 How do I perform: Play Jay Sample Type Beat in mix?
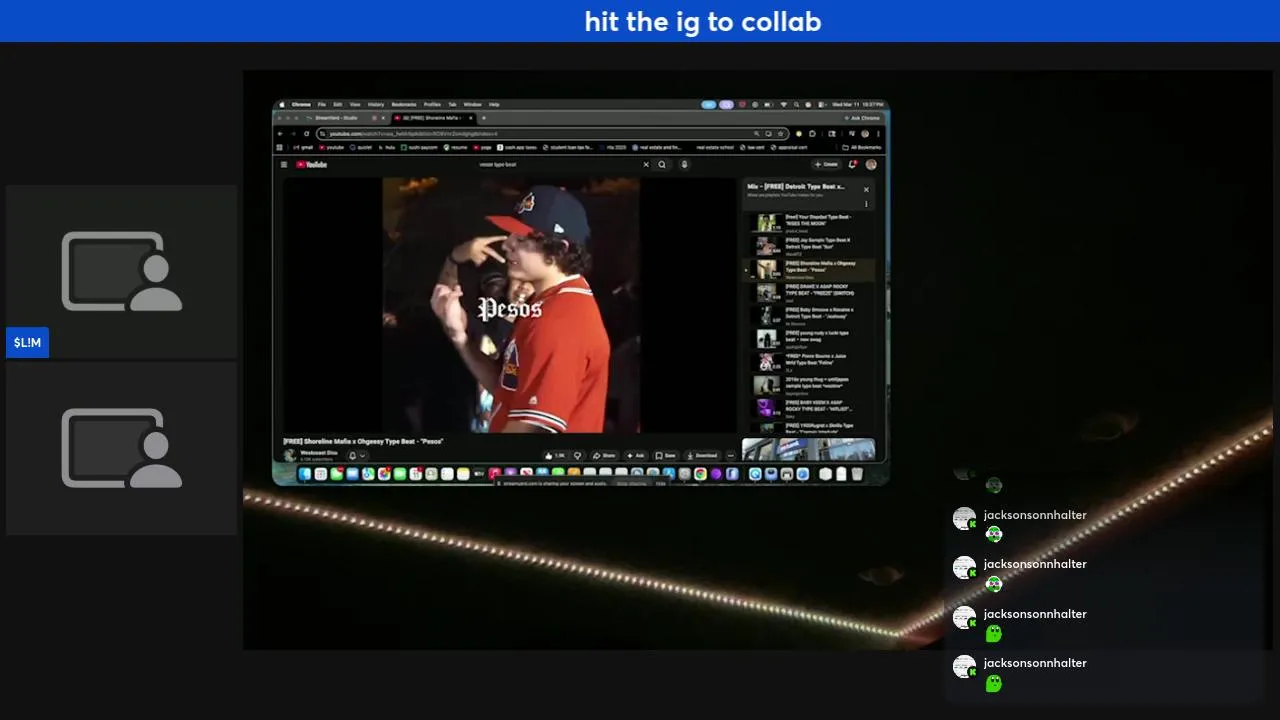808,246
